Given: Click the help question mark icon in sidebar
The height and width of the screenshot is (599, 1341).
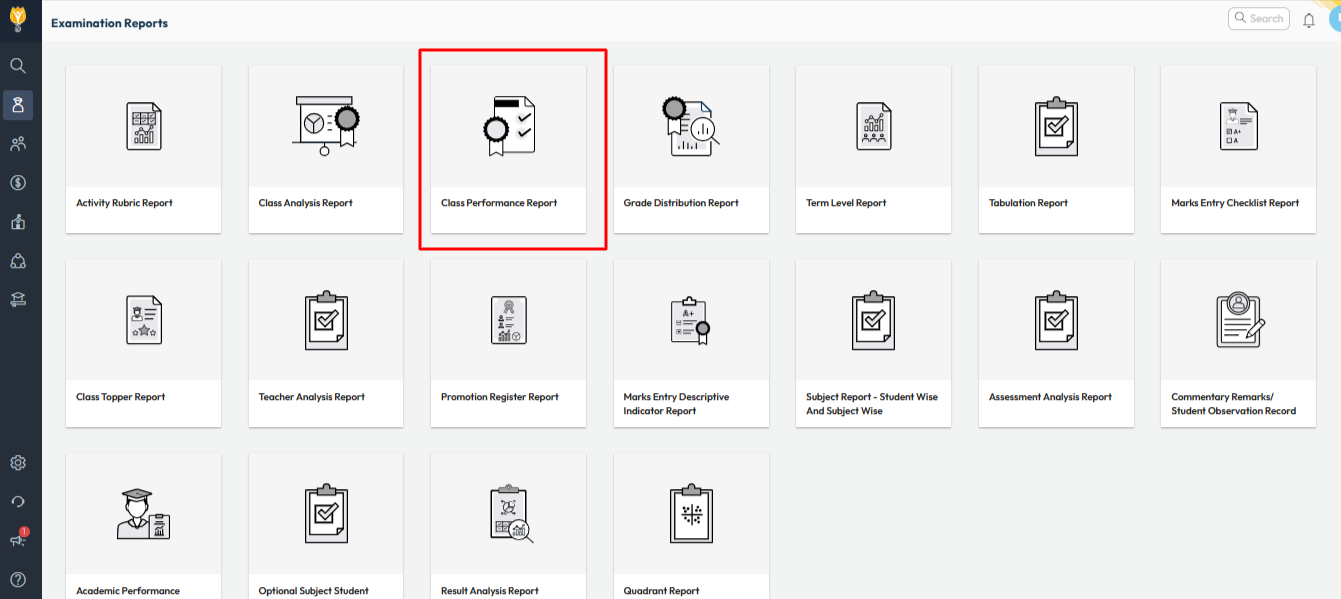Looking at the screenshot, I should pyautogui.click(x=18, y=579).
